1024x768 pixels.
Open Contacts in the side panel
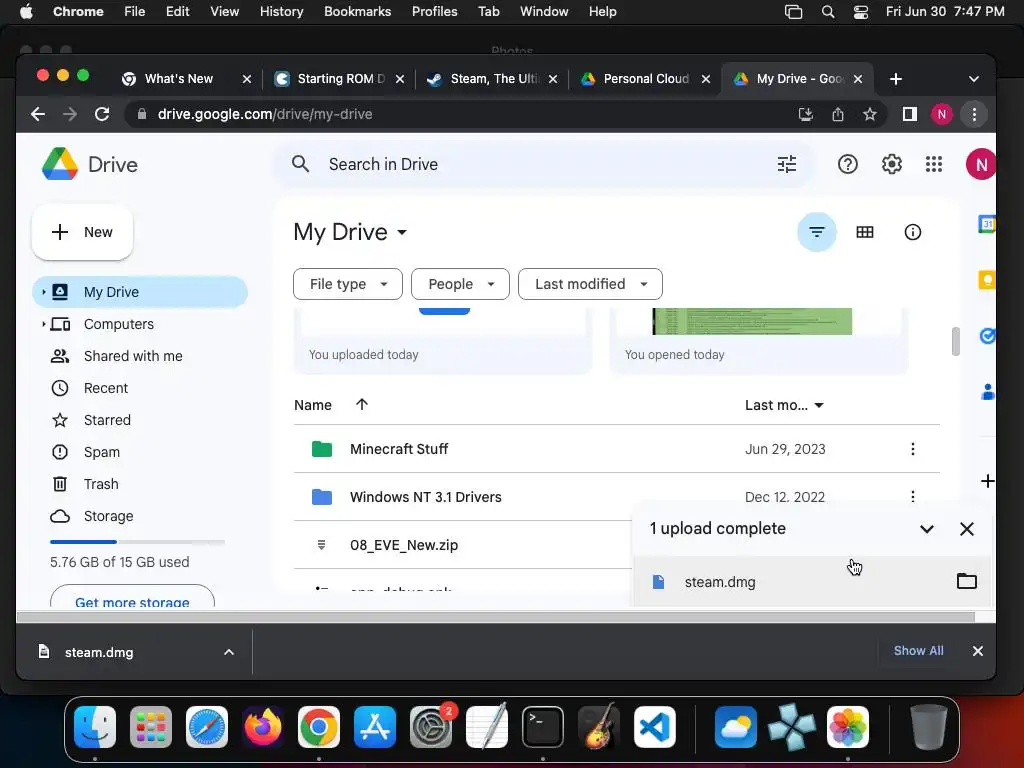(x=987, y=392)
